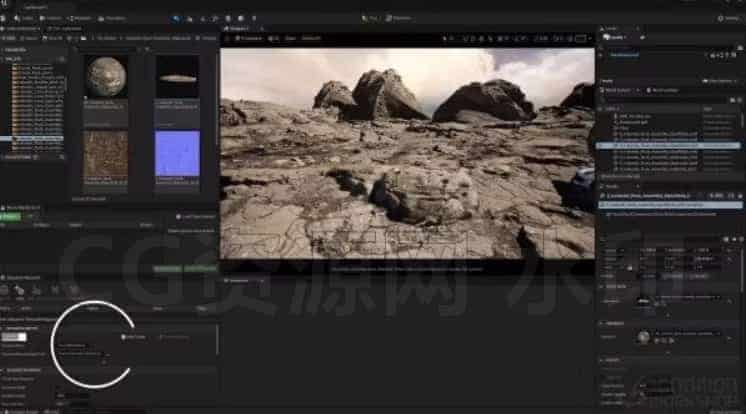
Task: Open the static mesh asset dropdown in Details
Action: pyautogui.click(x=688, y=298)
